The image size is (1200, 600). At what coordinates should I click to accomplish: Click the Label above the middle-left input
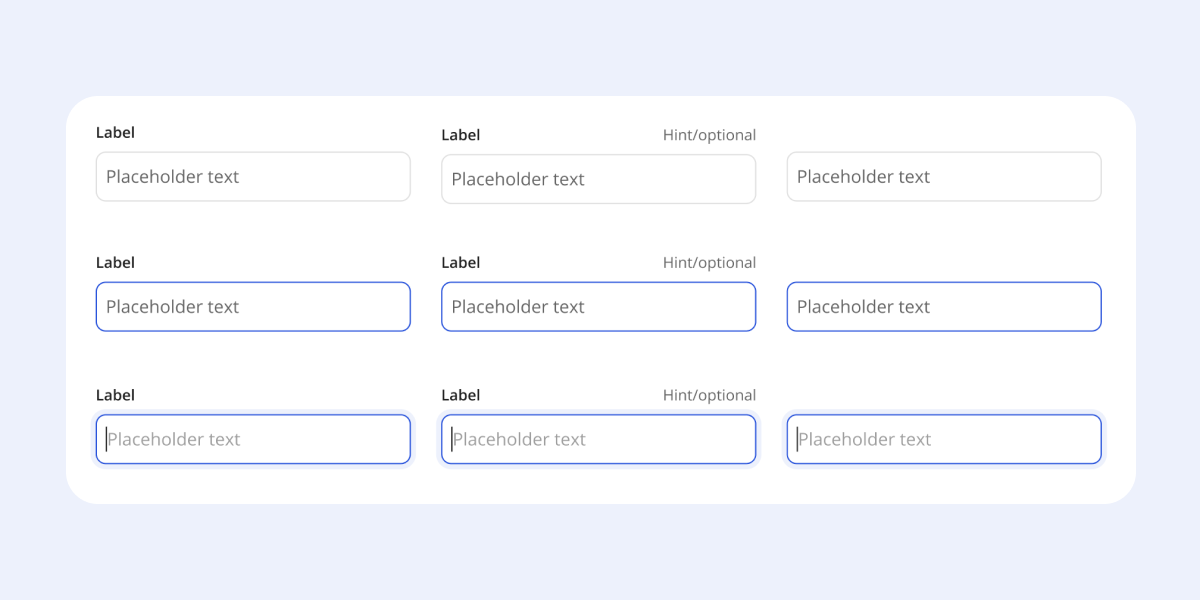[115, 262]
